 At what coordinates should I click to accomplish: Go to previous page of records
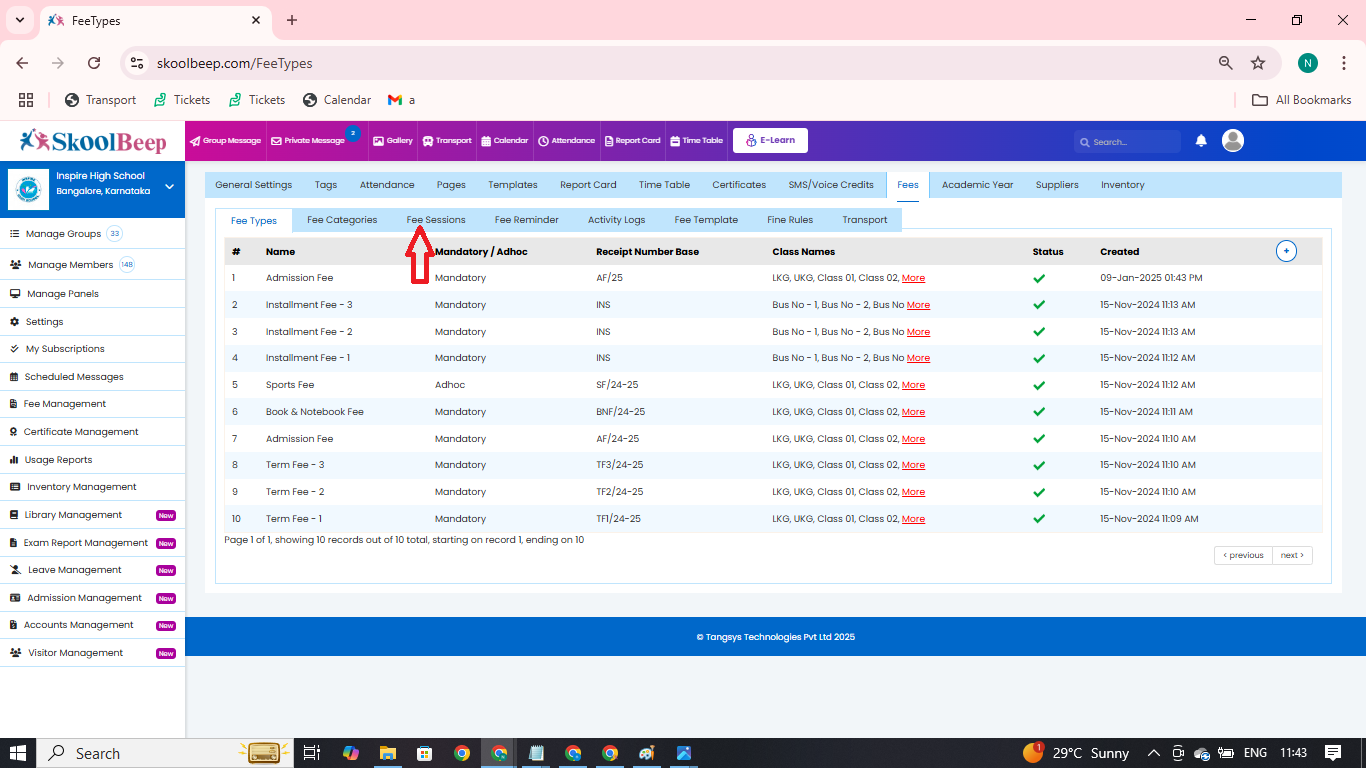click(1243, 555)
